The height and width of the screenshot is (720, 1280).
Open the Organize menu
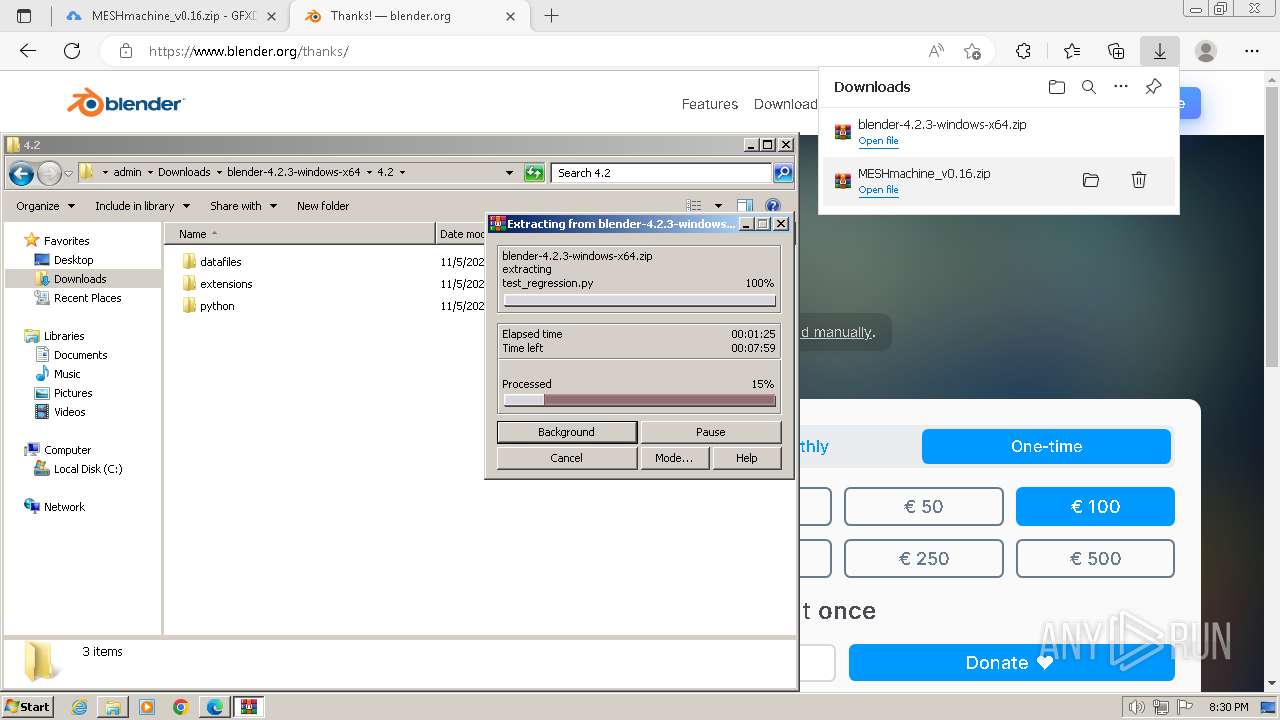point(45,206)
